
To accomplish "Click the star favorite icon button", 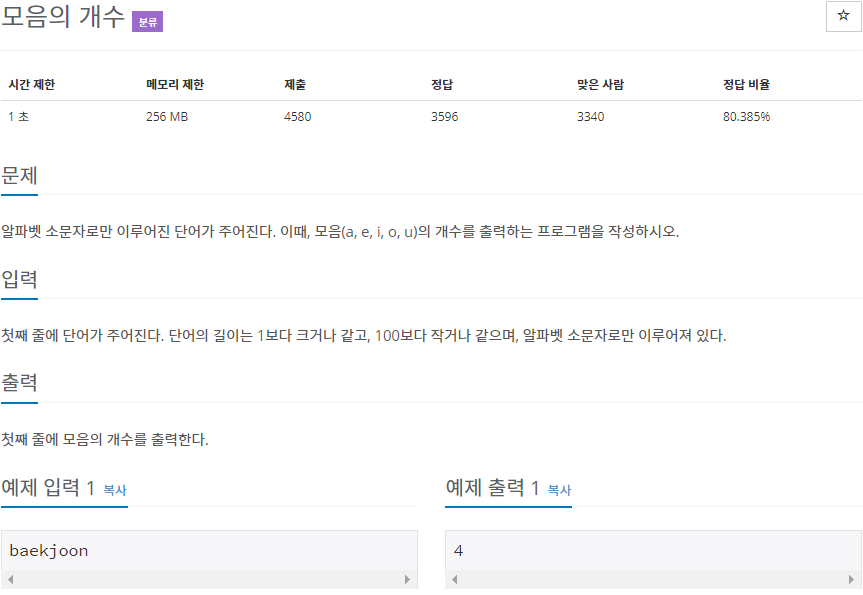I will pos(843,17).
